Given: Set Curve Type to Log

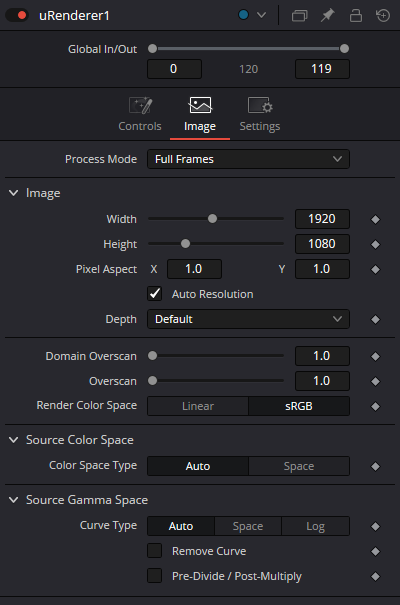Looking at the screenshot, I should (x=316, y=526).
